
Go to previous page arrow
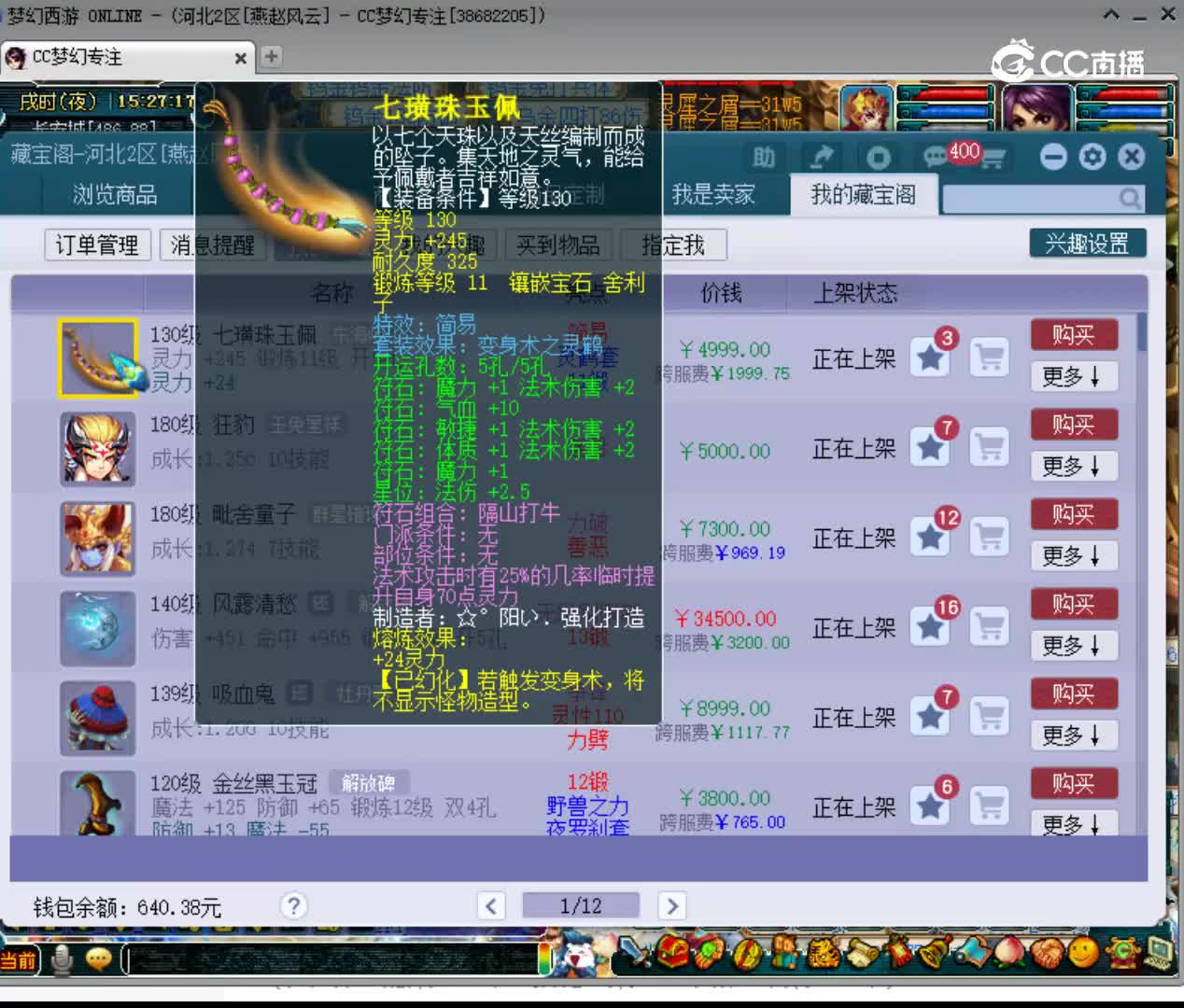[x=491, y=905]
